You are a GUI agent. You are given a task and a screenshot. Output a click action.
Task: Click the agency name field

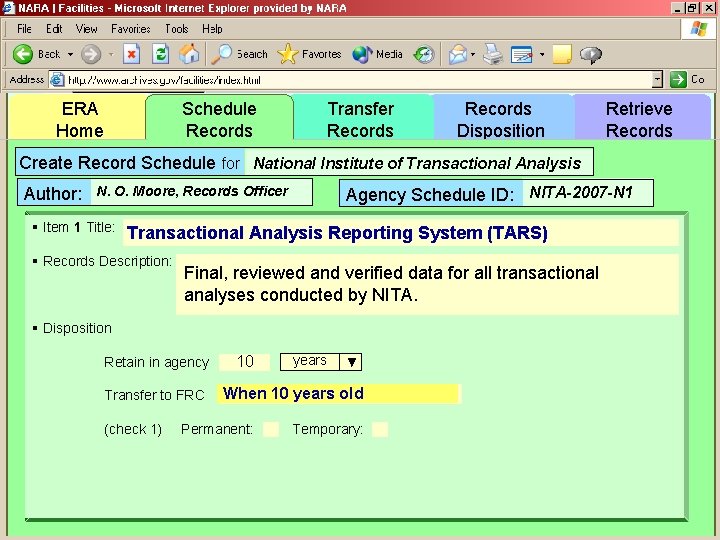point(418,162)
